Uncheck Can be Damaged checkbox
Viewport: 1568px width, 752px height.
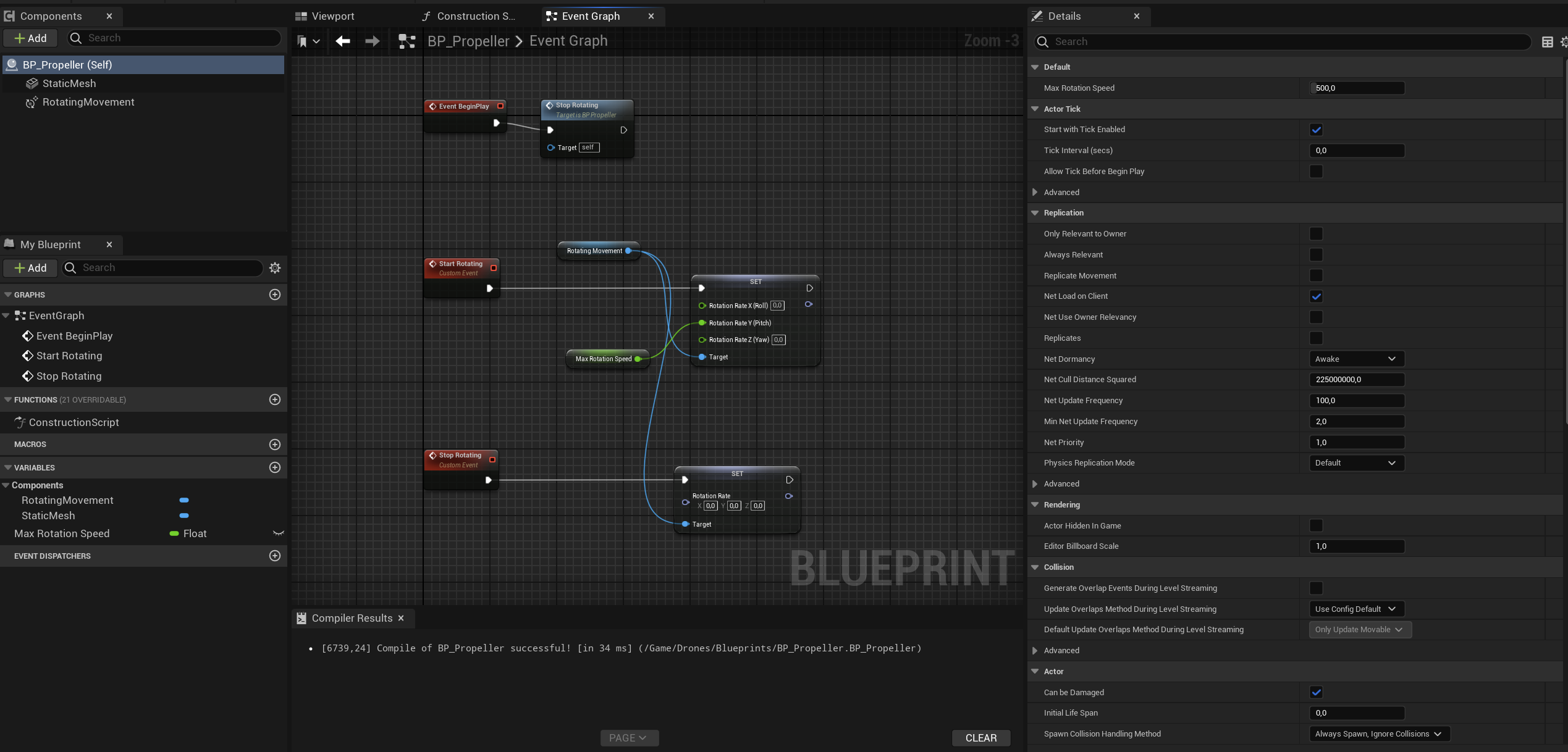1316,693
